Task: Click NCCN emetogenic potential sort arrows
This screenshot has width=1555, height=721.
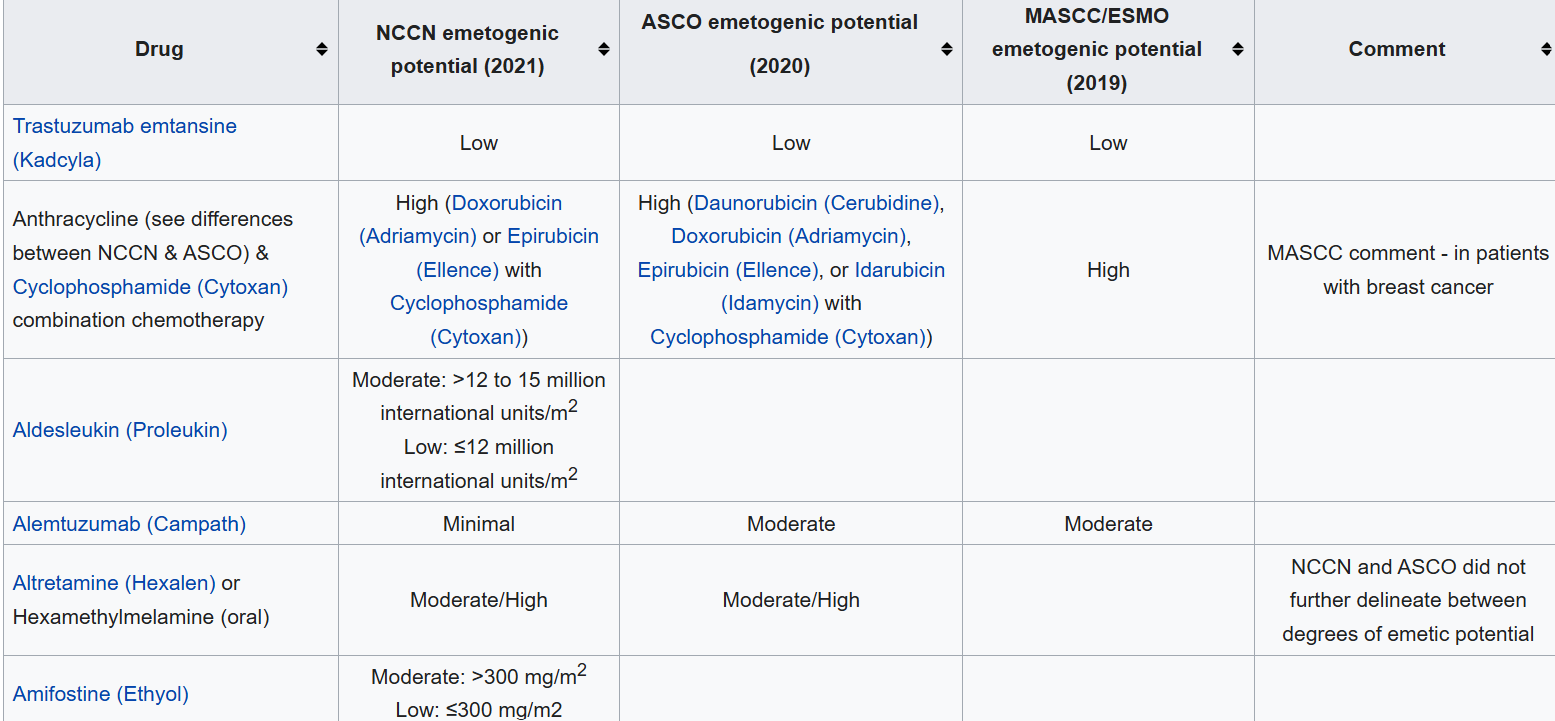Action: (603, 49)
